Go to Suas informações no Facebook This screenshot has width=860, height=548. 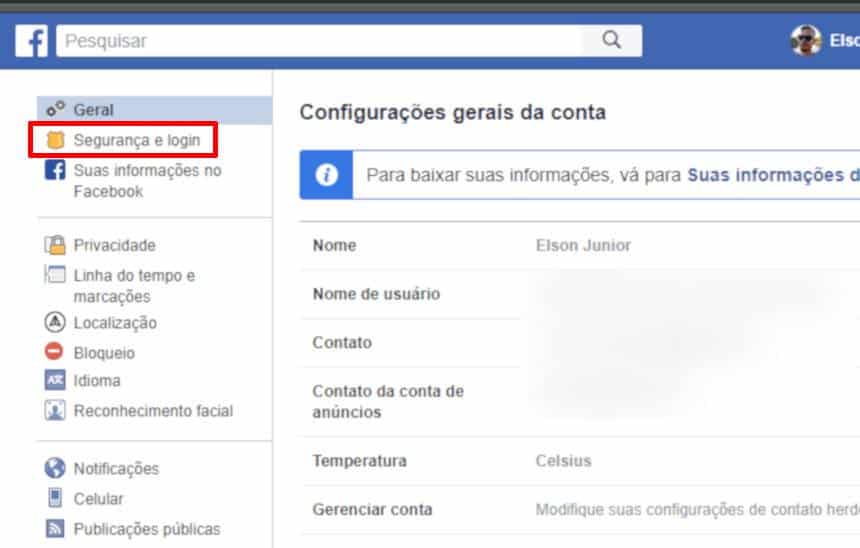click(148, 180)
